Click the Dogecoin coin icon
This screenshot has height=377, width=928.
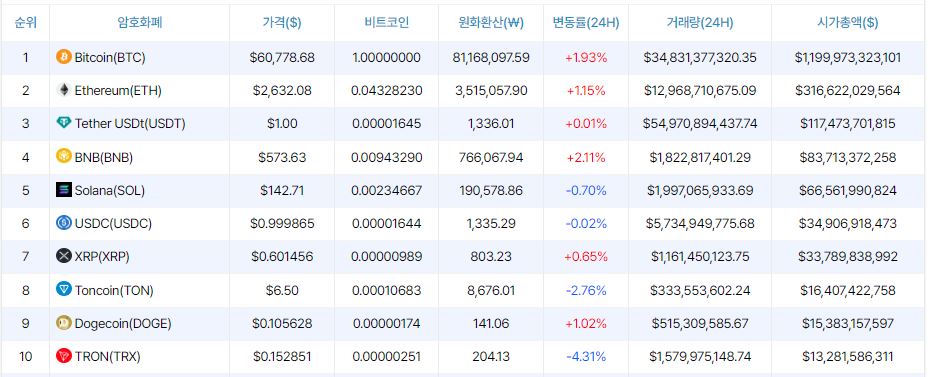(x=63, y=323)
